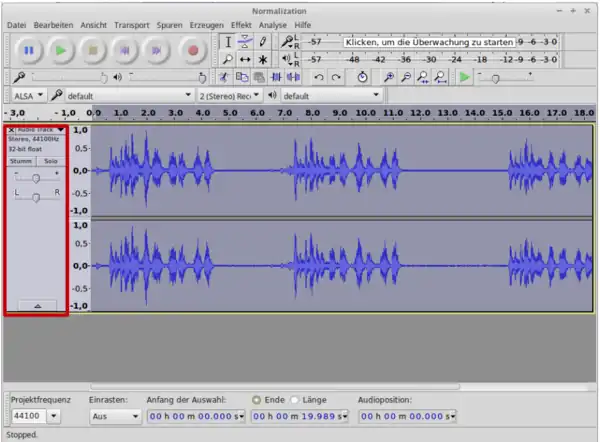Click the Pause button
The width and height of the screenshot is (600, 442).
click(x=29, y=49)
